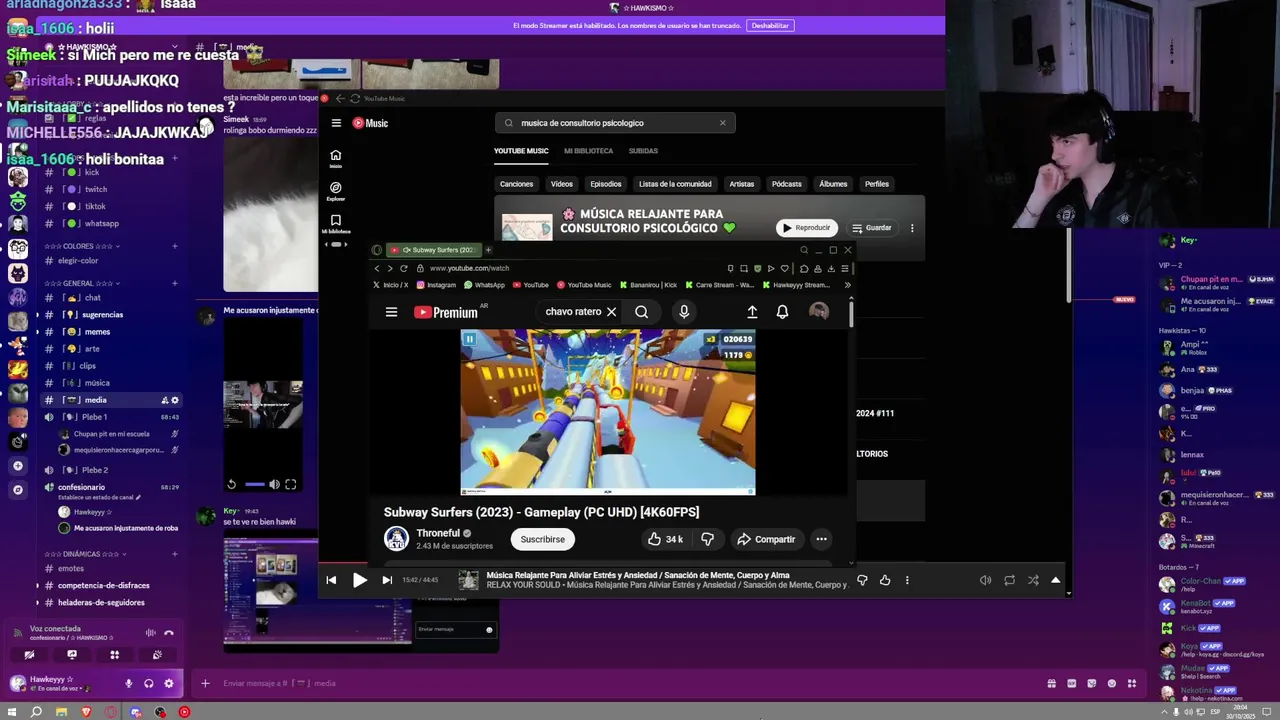This screenshot has width=1280, height=720.
Task: Click Reproducir button on playlist
Action: click(x=806, y=228)
